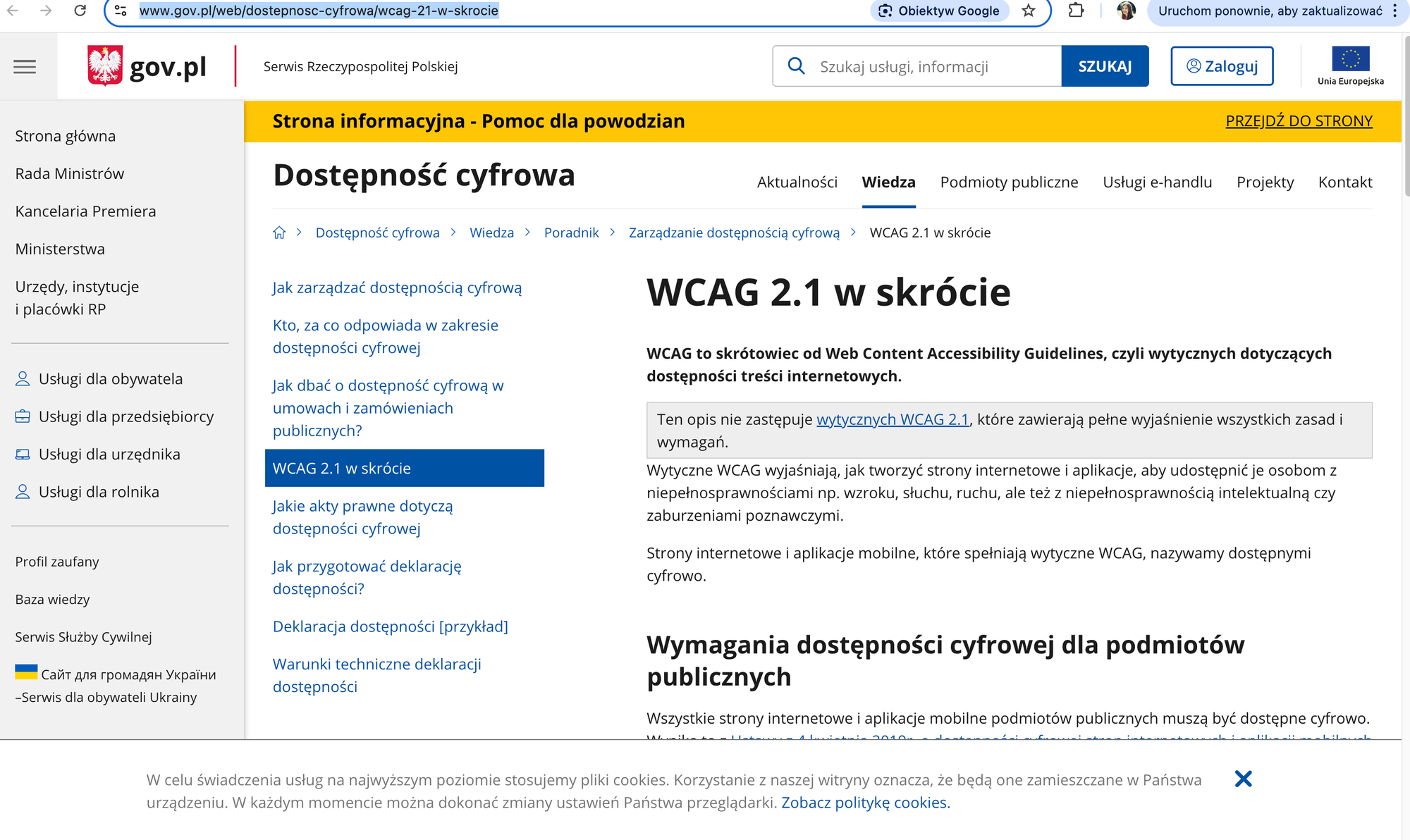Screen dimensions: 1410x840
Task: Click the SZUKAJ search button
Action: coord(1105,66)
